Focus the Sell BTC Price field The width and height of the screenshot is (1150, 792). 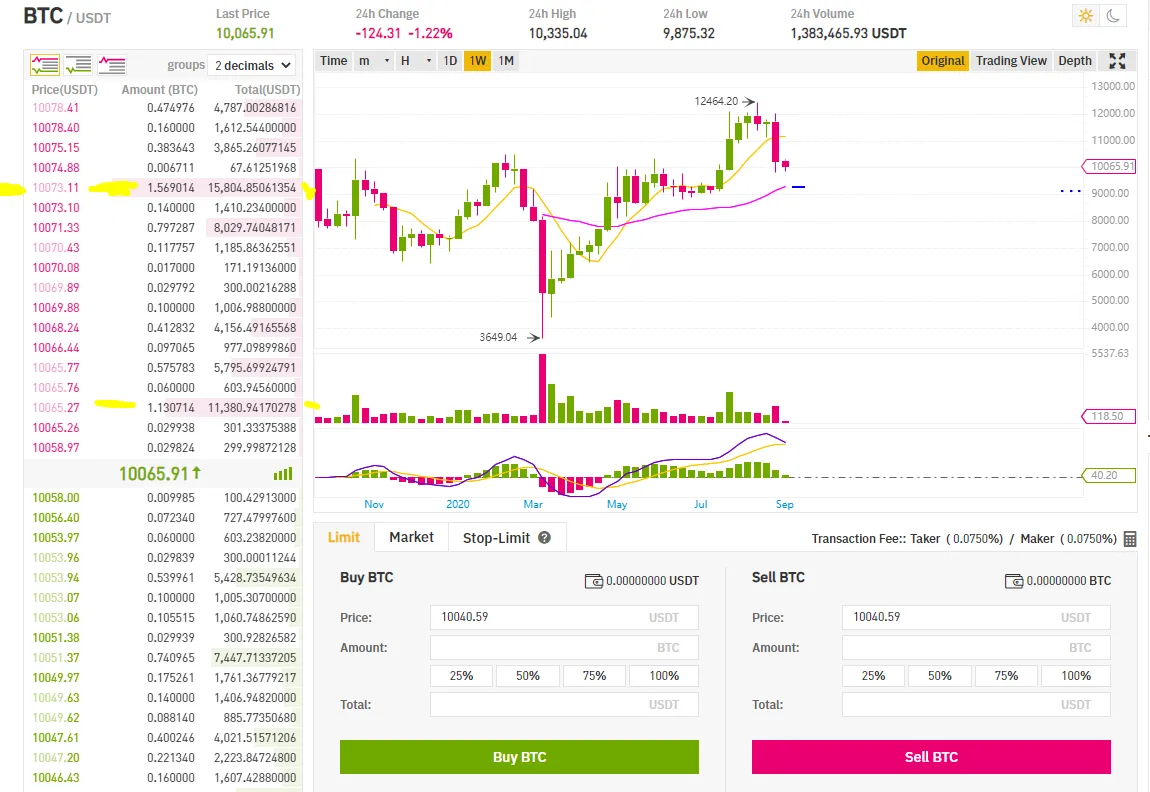[x=976, y=617]
